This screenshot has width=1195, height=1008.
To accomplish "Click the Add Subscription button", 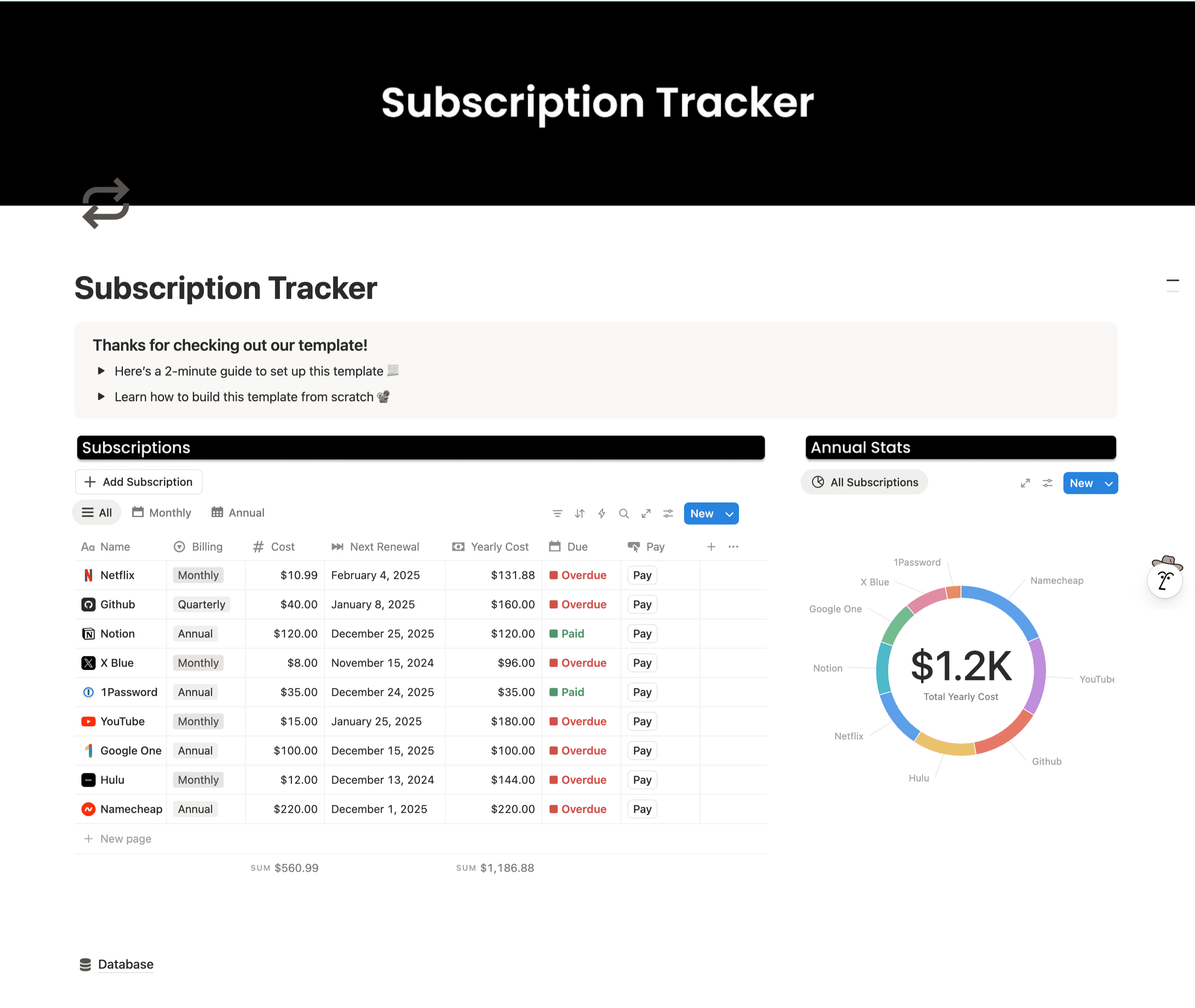I will (139, 482).
